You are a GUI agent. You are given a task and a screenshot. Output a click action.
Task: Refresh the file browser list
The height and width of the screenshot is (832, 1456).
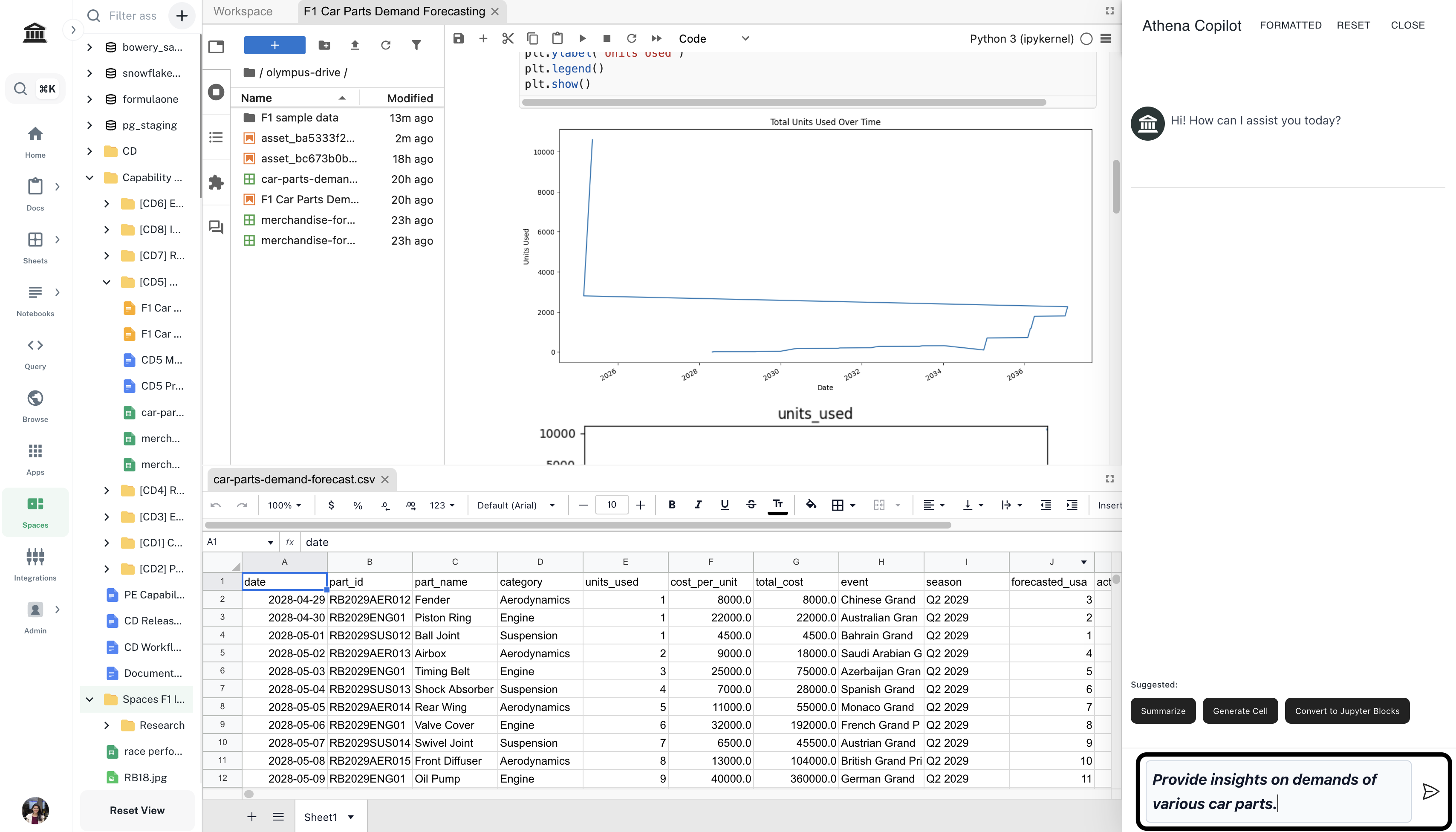(386, 45)
